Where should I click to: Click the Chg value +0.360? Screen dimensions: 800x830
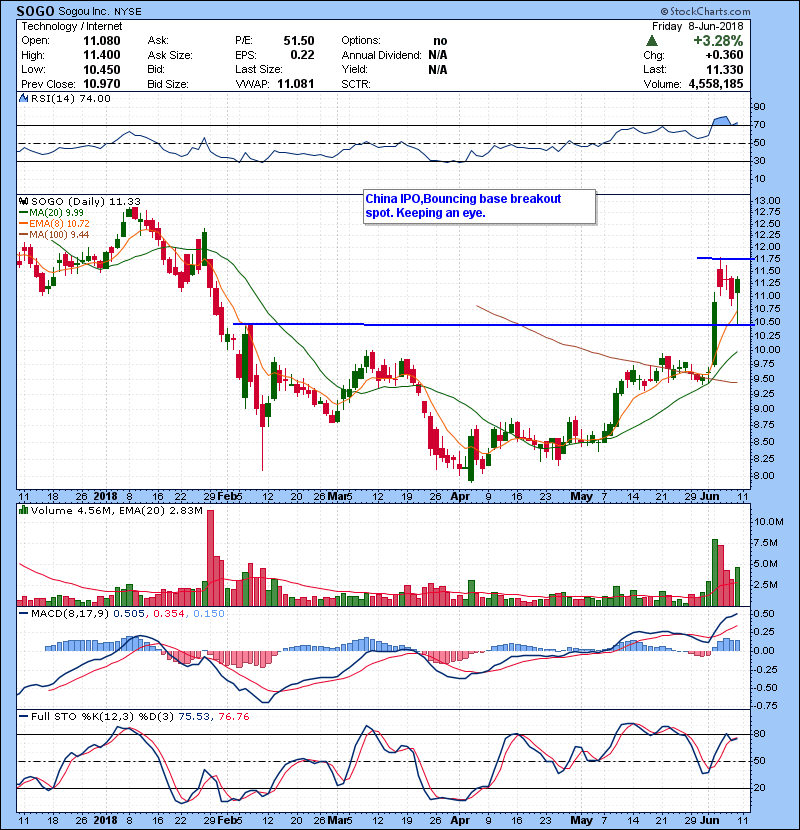(724, 55)
